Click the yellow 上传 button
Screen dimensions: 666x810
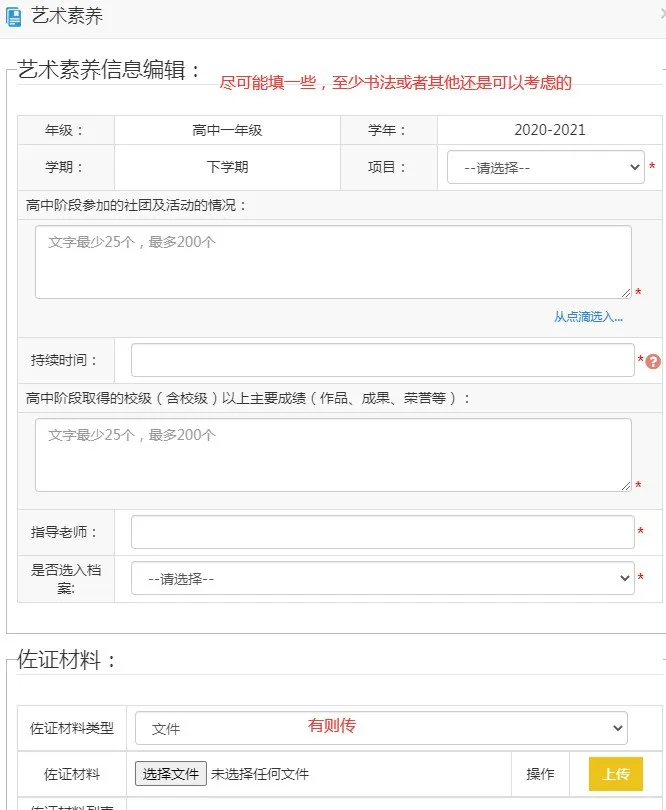(x=616, y=774)
